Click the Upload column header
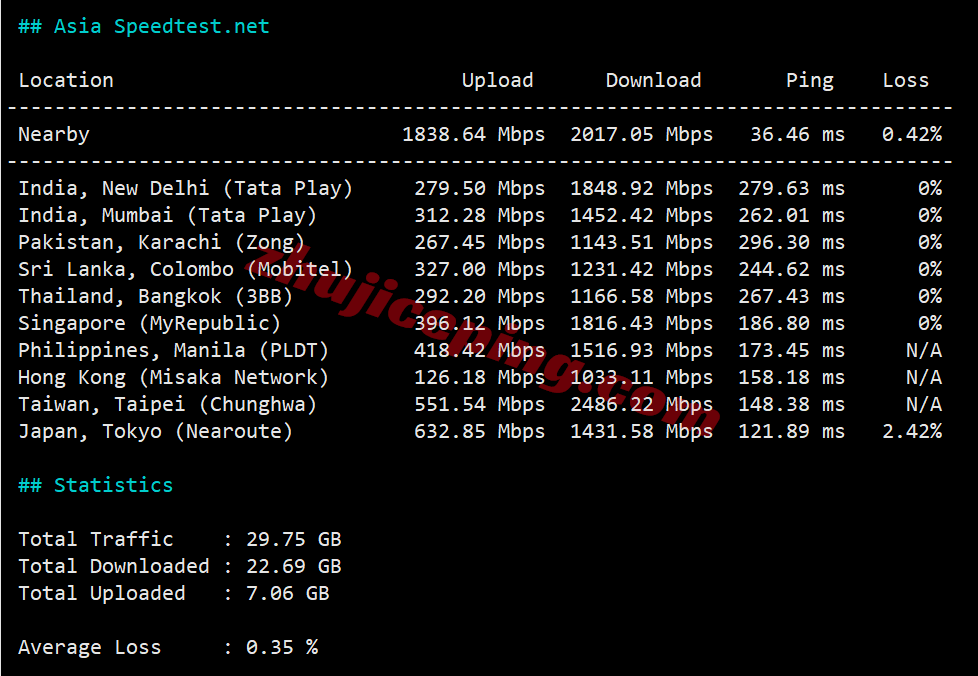 (497, 80)
